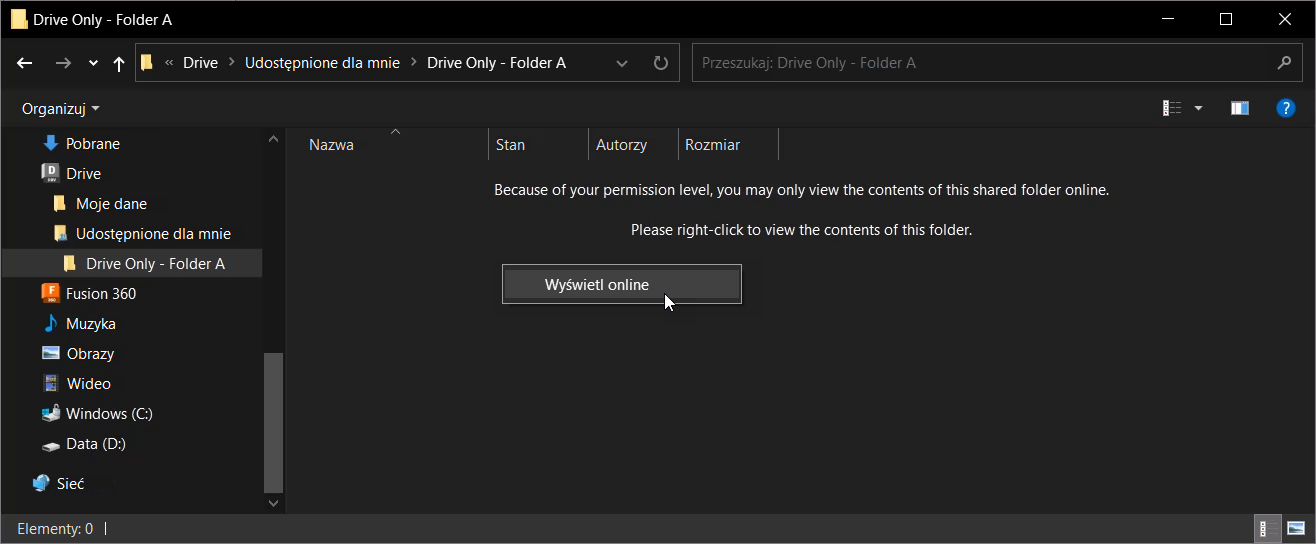This screenshot has width=1316, height=544.
Task: Toggle the preview pane icon
Action: pos(1240,108)
